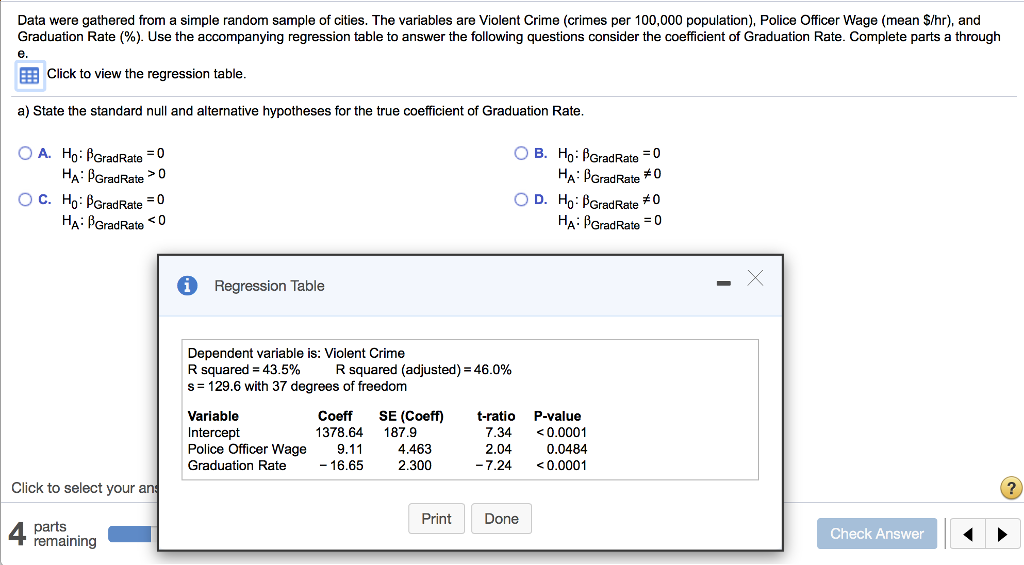Select answer option A

pos(25,153)
